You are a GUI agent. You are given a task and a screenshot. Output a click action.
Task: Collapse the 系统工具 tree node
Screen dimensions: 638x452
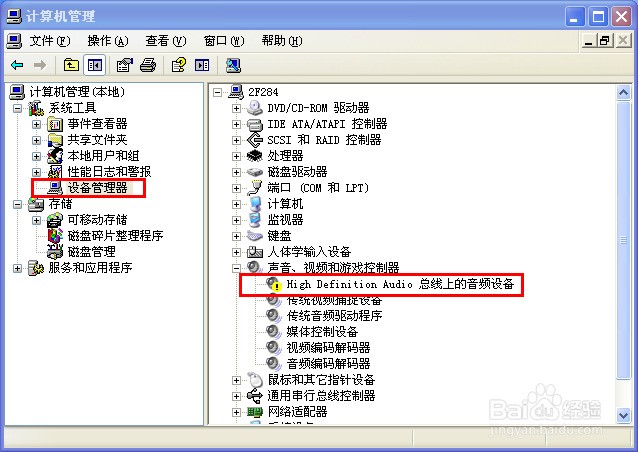pos(17,108)
